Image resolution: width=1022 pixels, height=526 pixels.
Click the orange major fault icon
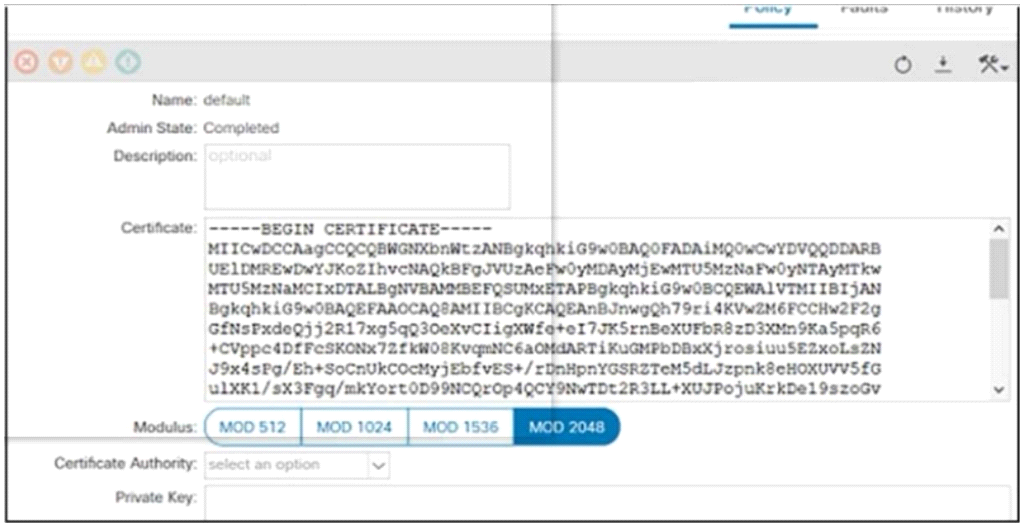click(x=60, y=63)
